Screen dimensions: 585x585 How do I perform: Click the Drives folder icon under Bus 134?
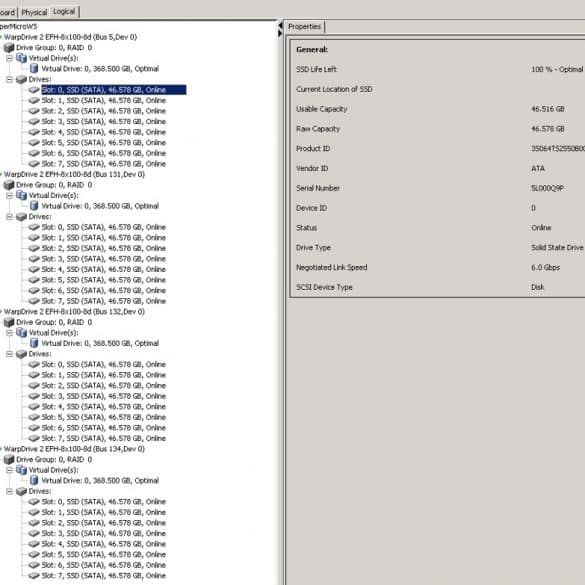22,491
